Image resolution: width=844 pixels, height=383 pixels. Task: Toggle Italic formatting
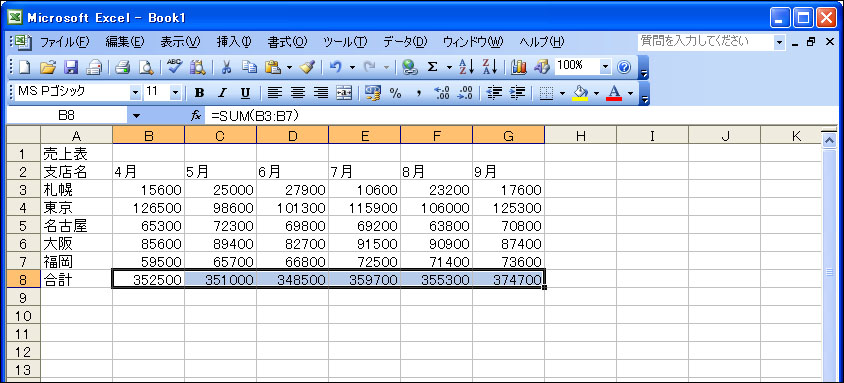pyautogui.click(x=222, y=93)
